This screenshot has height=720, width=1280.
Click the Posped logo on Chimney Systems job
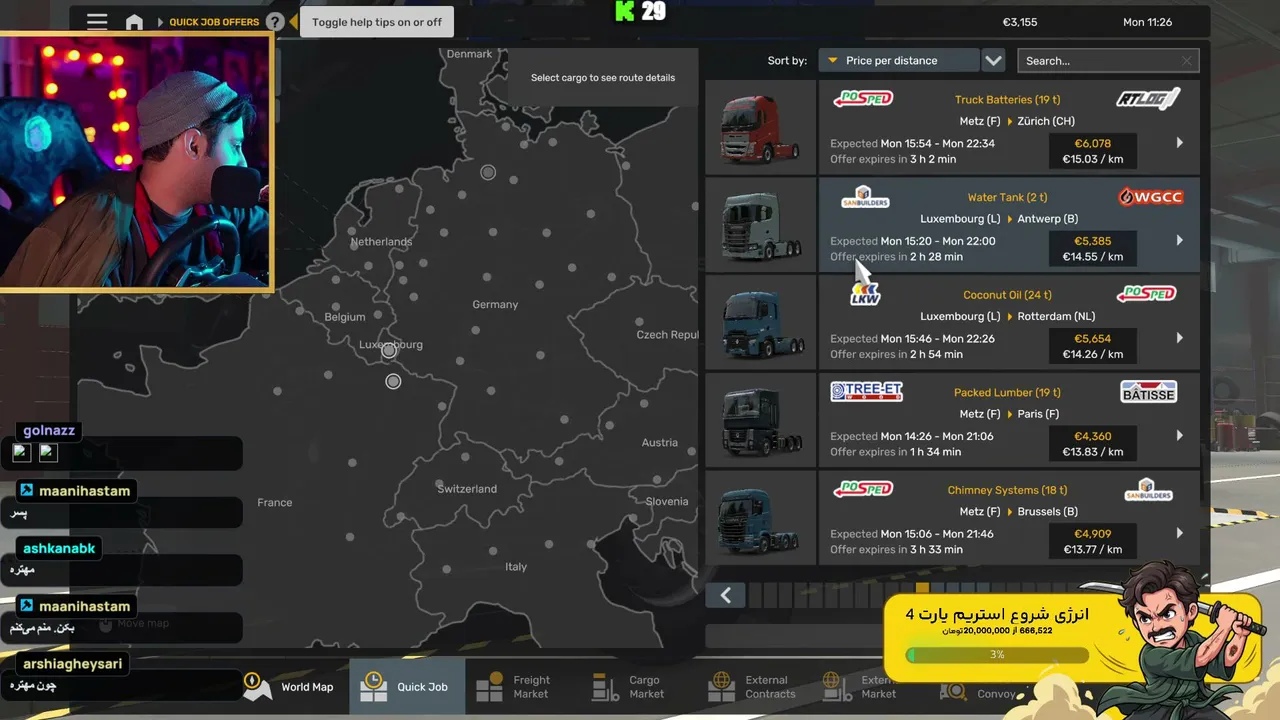pyautogui.click(x=863, y=489)
